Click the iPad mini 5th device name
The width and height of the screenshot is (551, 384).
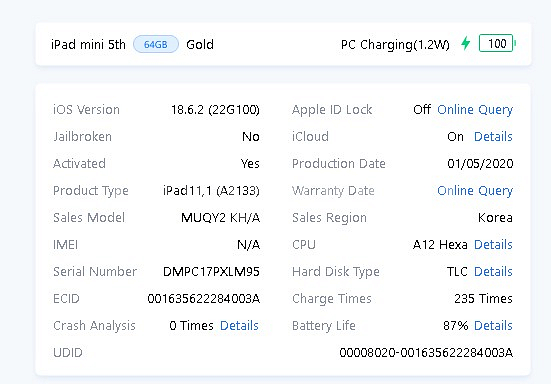click(x=88, y=45)
